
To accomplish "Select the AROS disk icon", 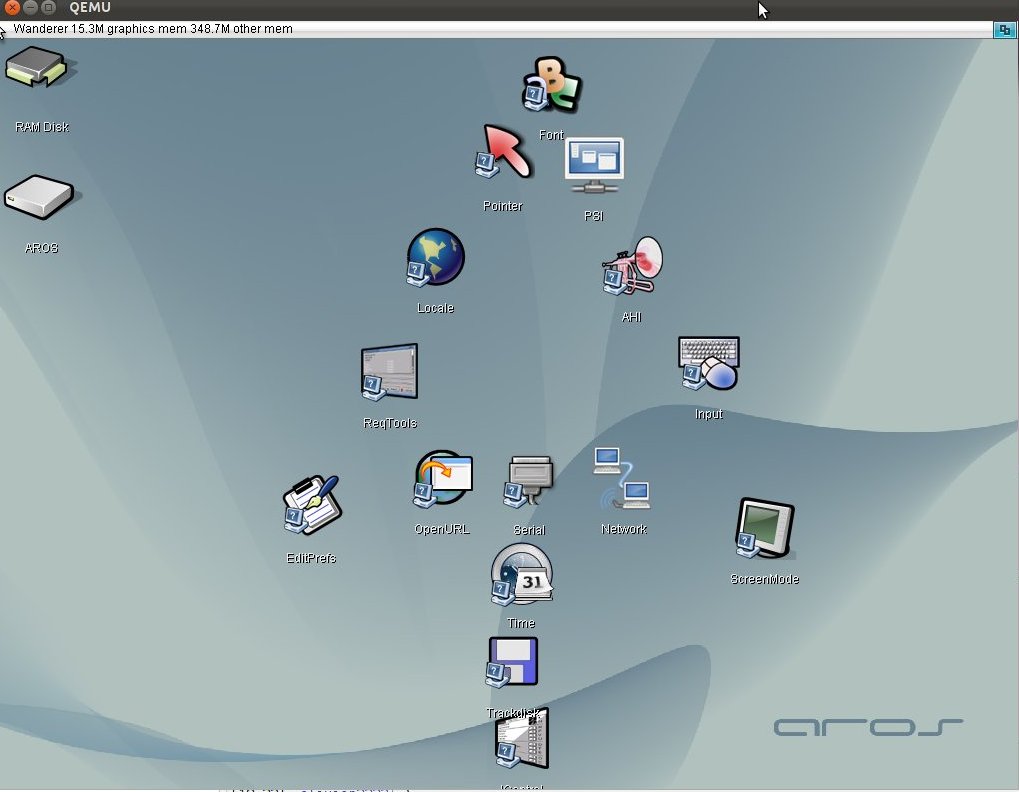I will tap(39, 198).
